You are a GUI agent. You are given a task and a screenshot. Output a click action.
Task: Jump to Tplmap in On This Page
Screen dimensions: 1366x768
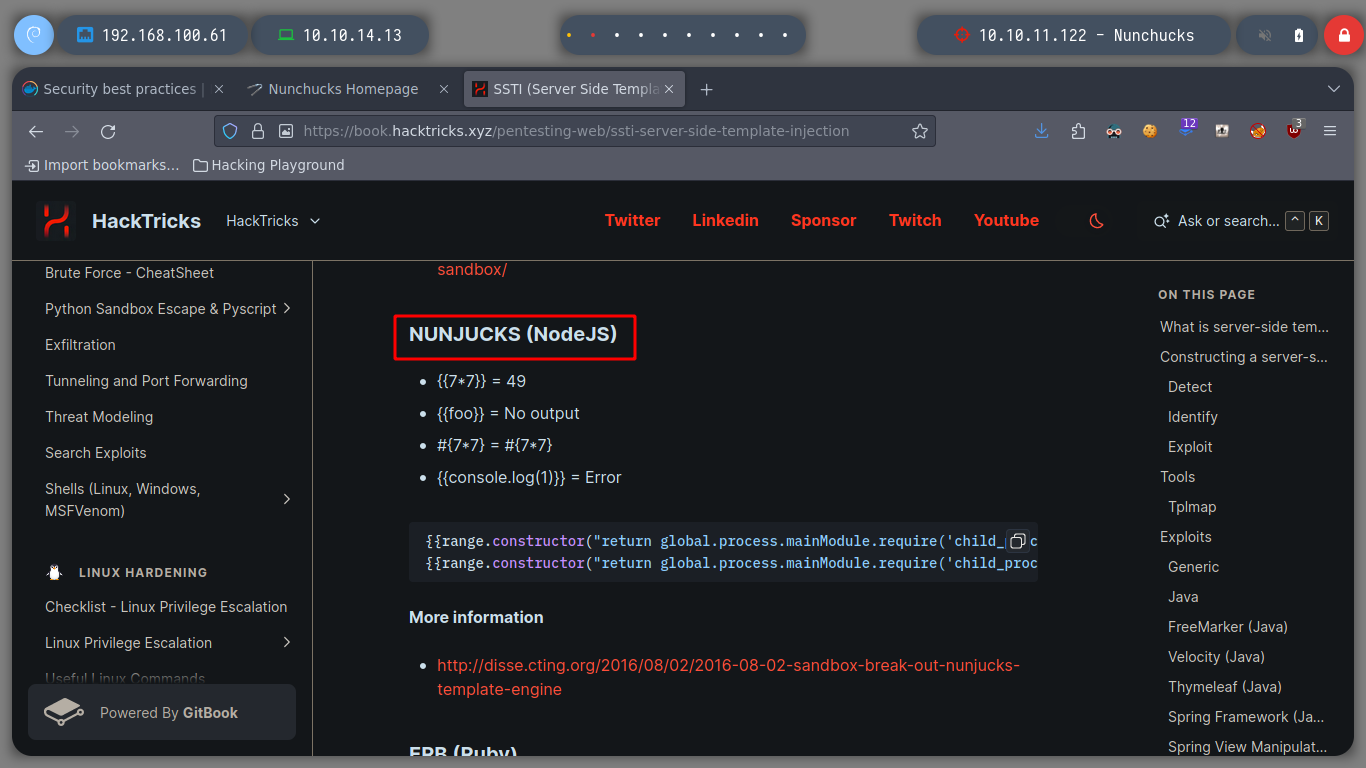1192,507
